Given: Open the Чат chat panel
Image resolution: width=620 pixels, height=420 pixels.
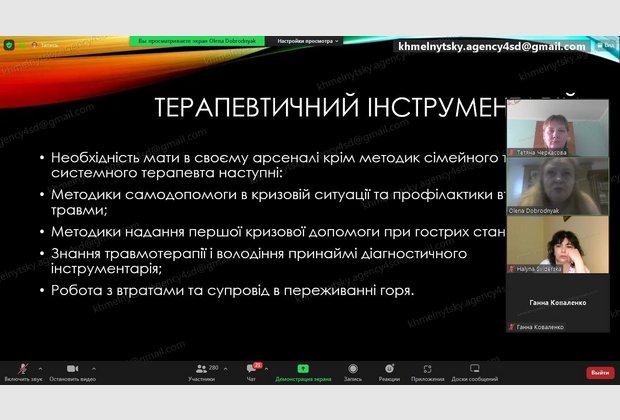Looking at the screenshot, I should tap(251, 373).
